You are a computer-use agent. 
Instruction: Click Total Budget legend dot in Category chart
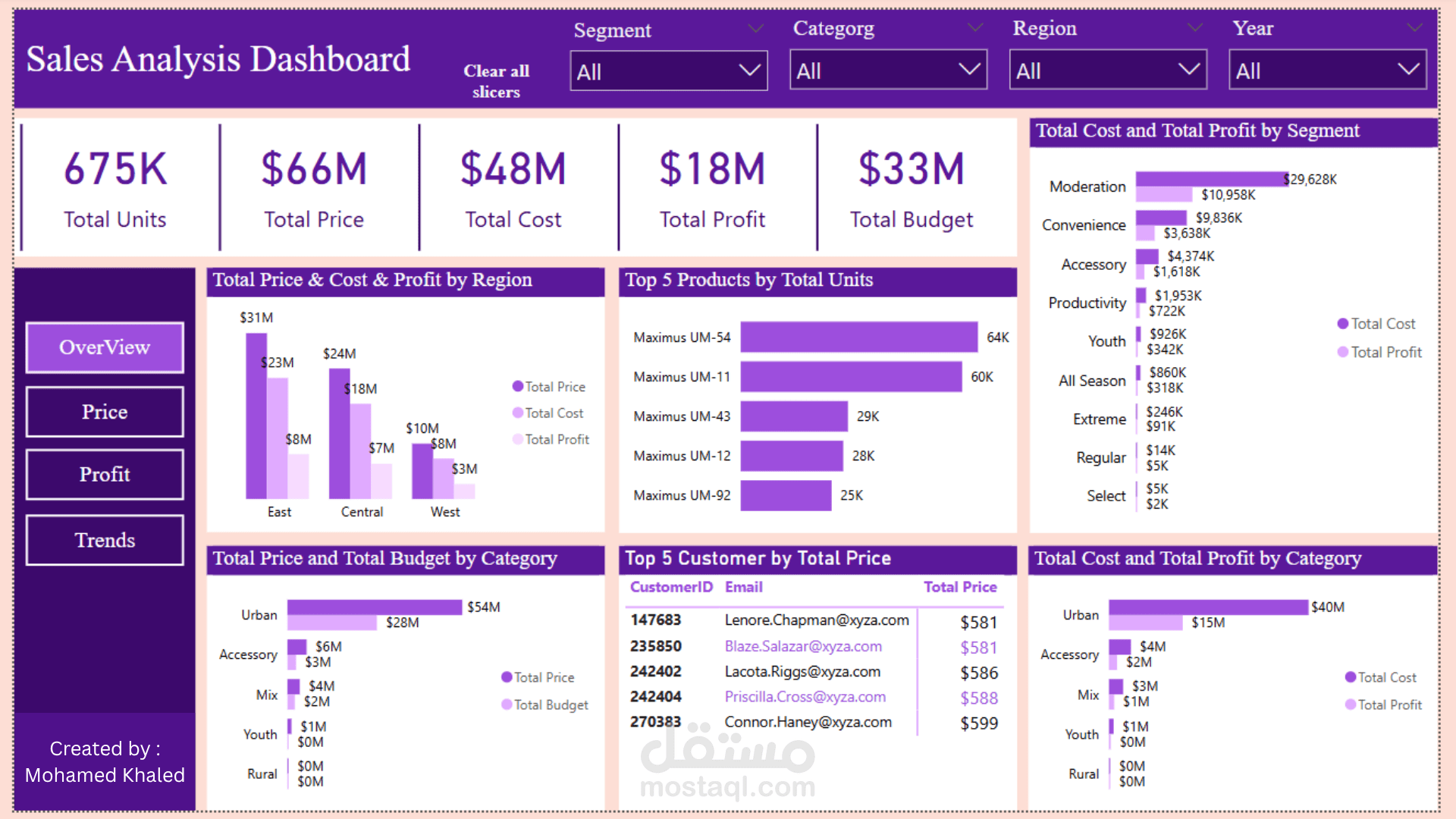coord(507,704)
